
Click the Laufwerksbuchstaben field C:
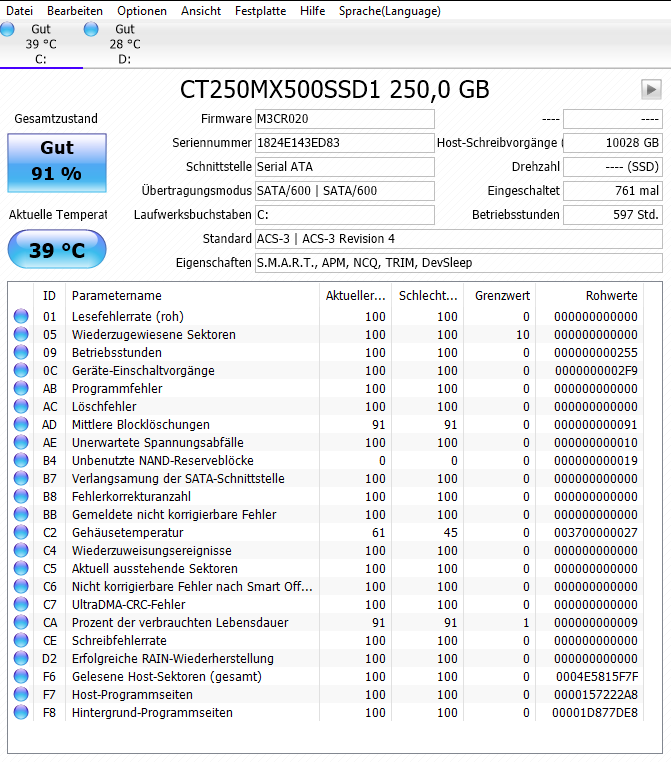click(x=344, y=215)
